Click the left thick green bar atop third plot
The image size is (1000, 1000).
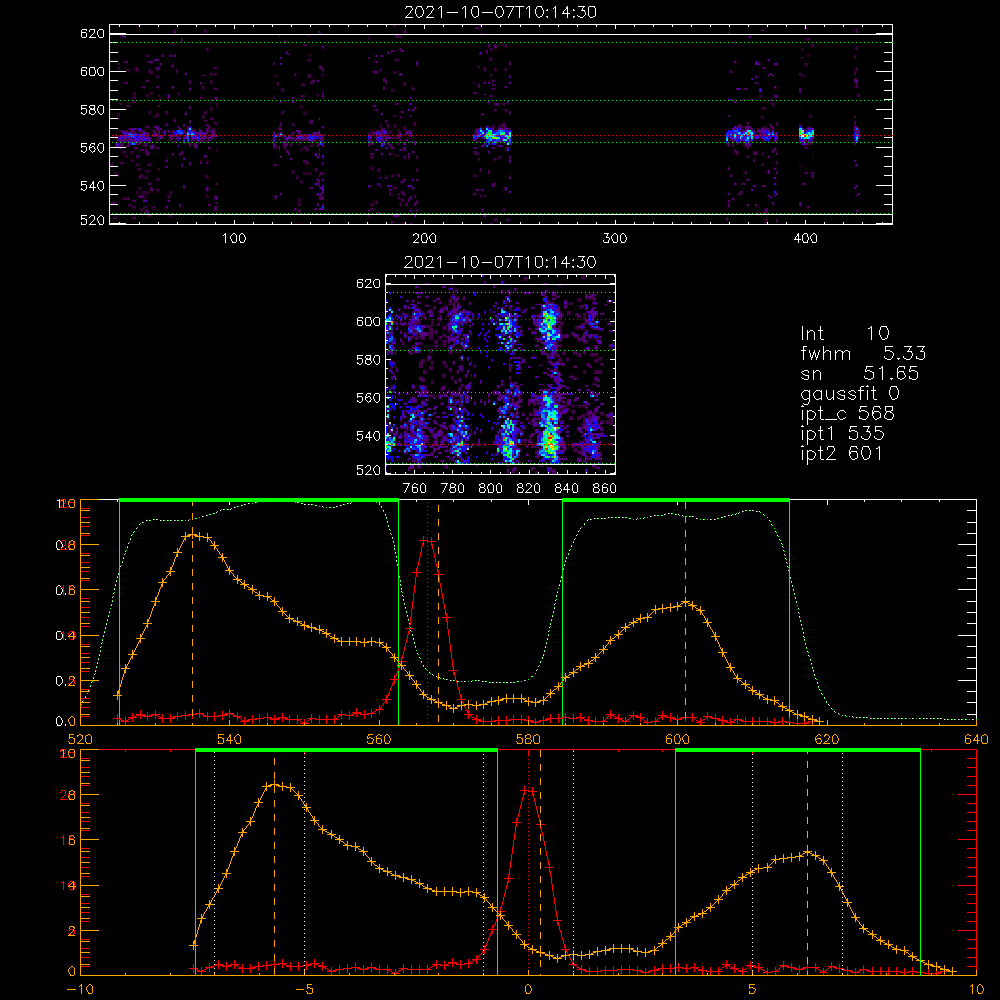259,501
